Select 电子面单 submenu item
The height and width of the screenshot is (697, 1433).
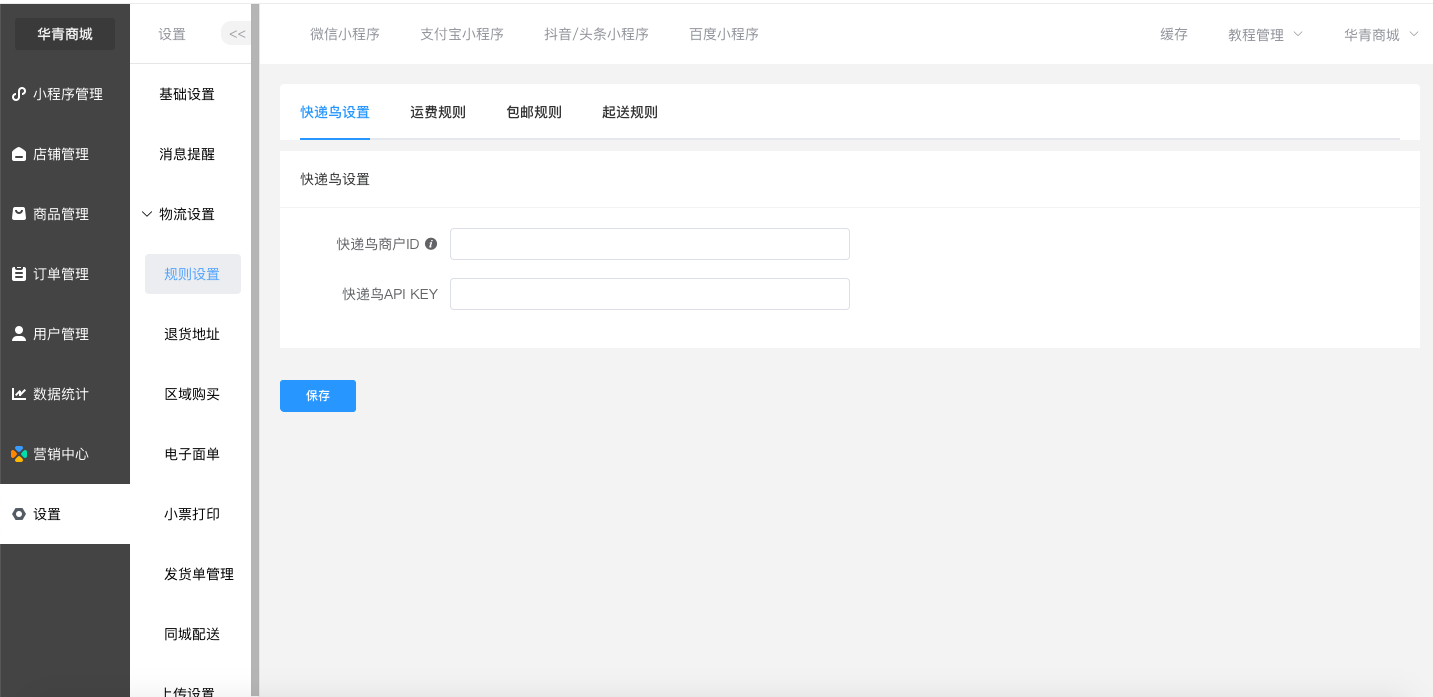[192, 454]
